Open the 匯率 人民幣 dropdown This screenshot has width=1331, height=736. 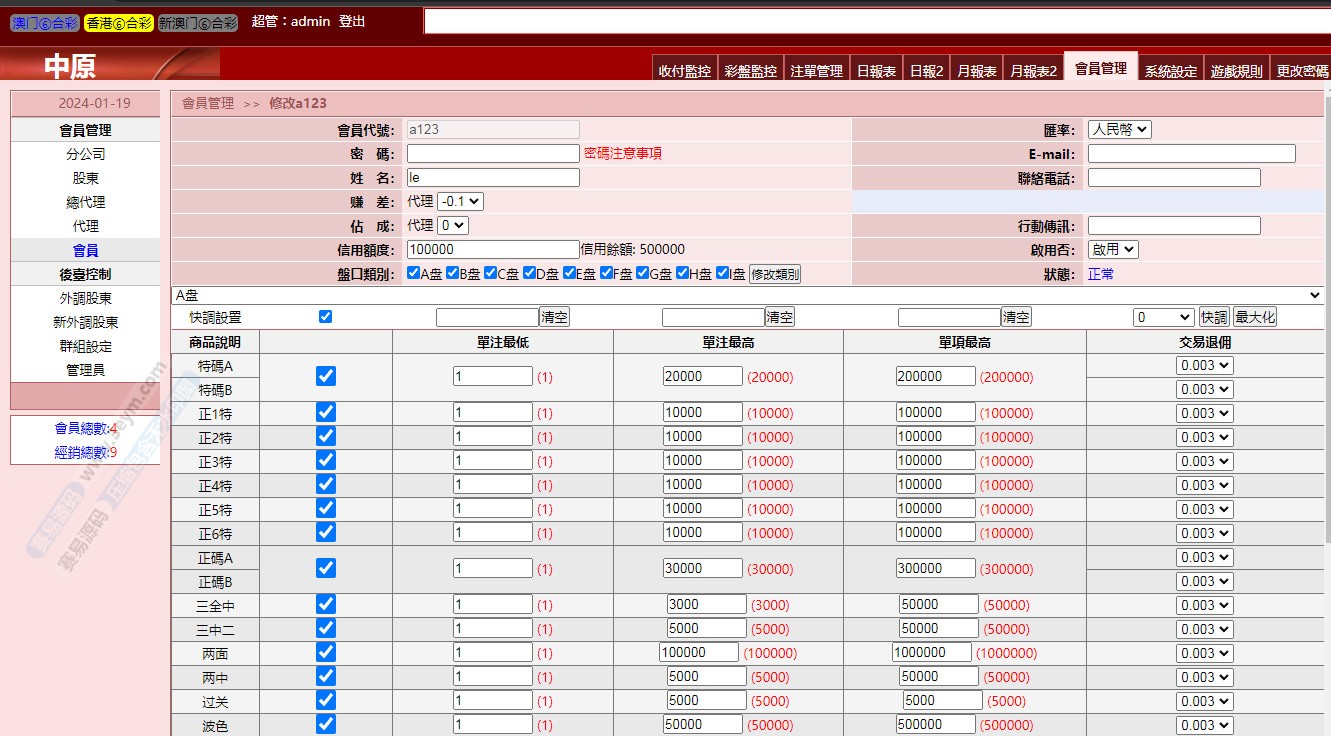(x=1119, y=130)
